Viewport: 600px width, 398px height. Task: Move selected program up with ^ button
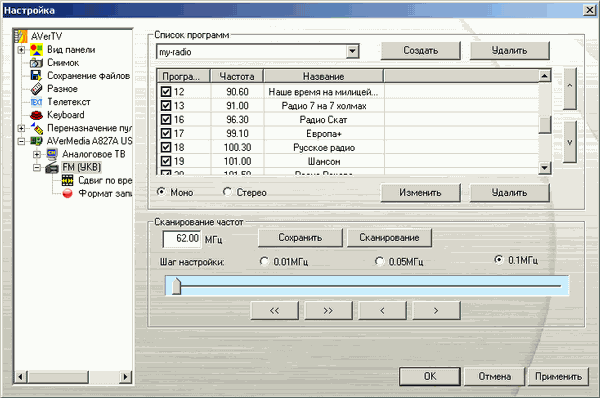click(570, 89)
